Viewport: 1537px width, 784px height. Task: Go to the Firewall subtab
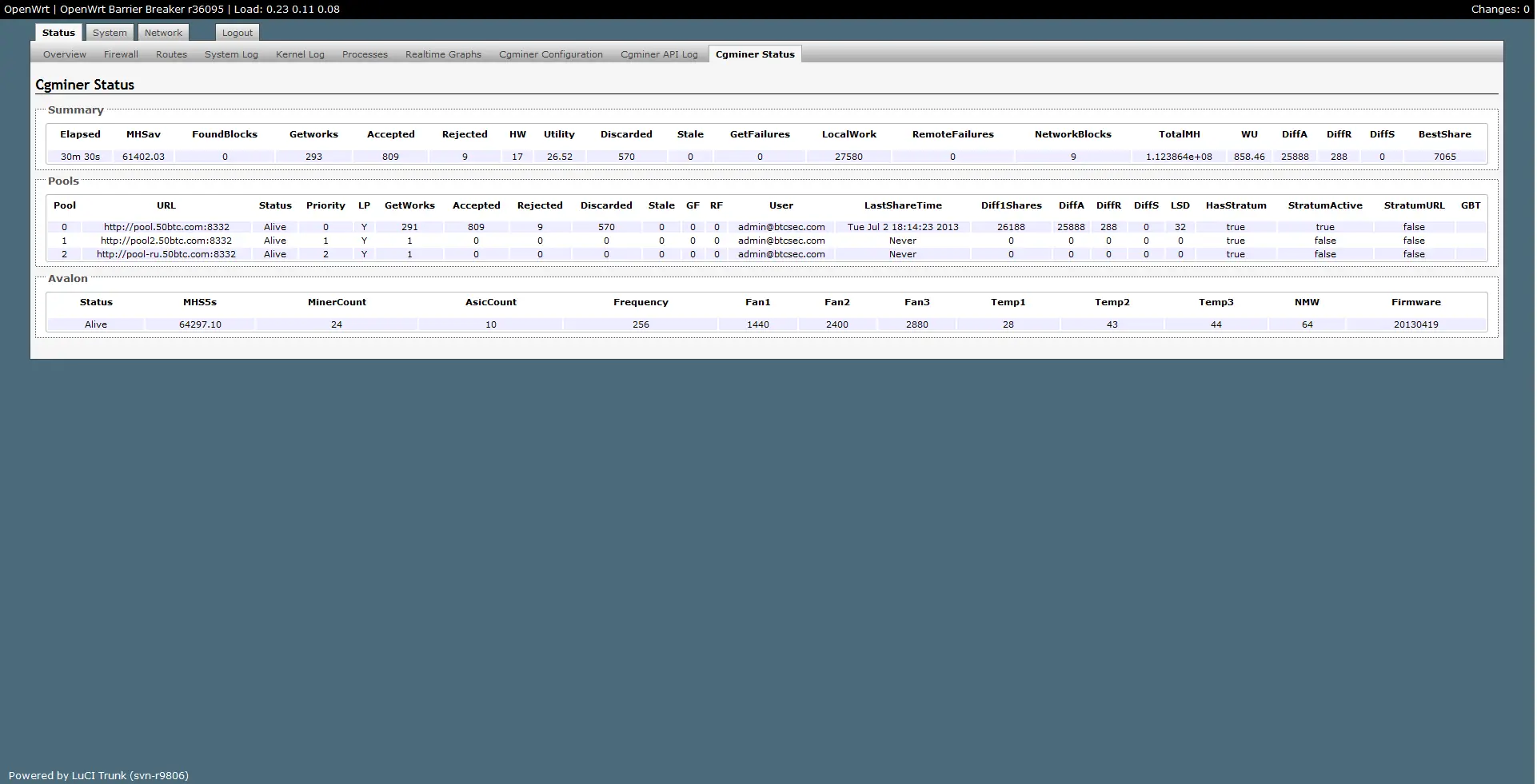pos(121,54)
